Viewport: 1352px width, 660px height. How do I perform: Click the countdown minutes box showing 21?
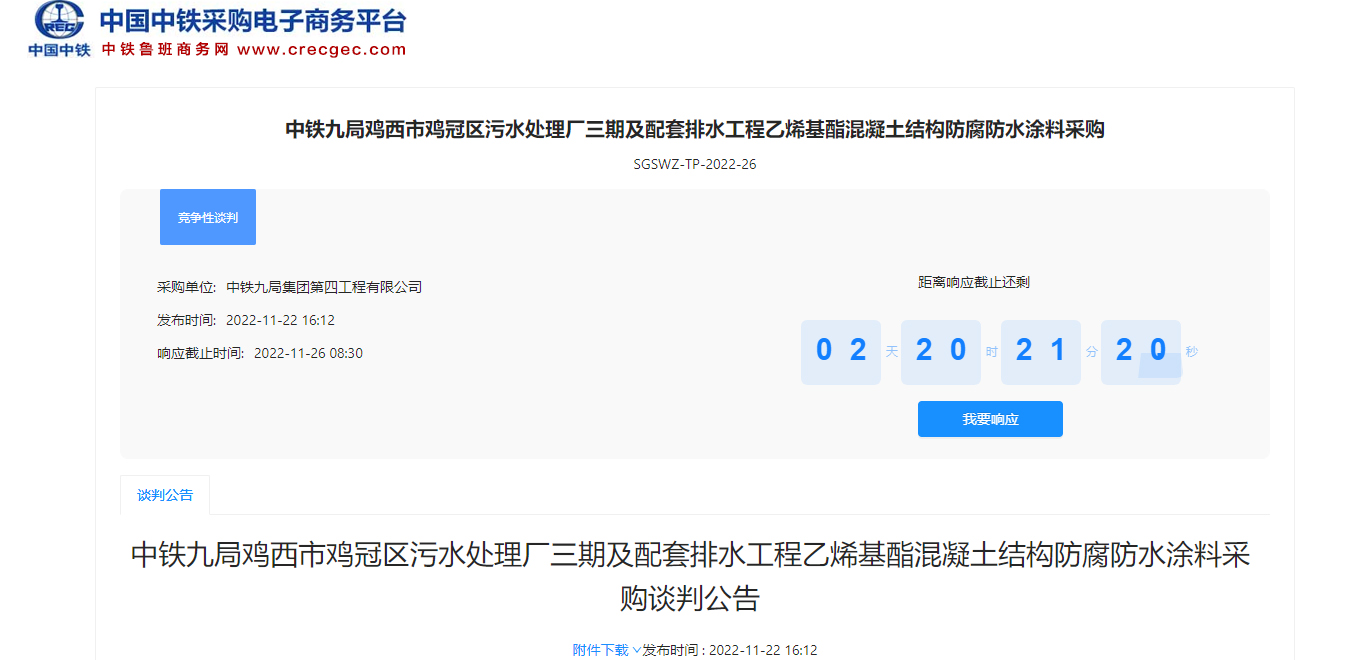pyautogui.click(x=1041, y=352)
